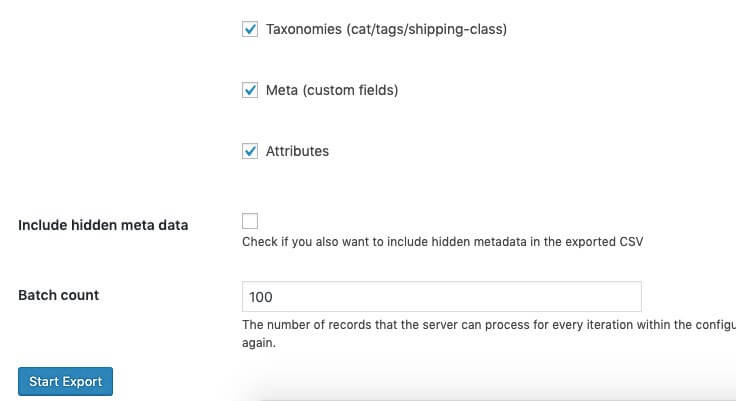Viewport: 736px width, 401px height.
Task: Click the batch count records description text
Action: 489,333
